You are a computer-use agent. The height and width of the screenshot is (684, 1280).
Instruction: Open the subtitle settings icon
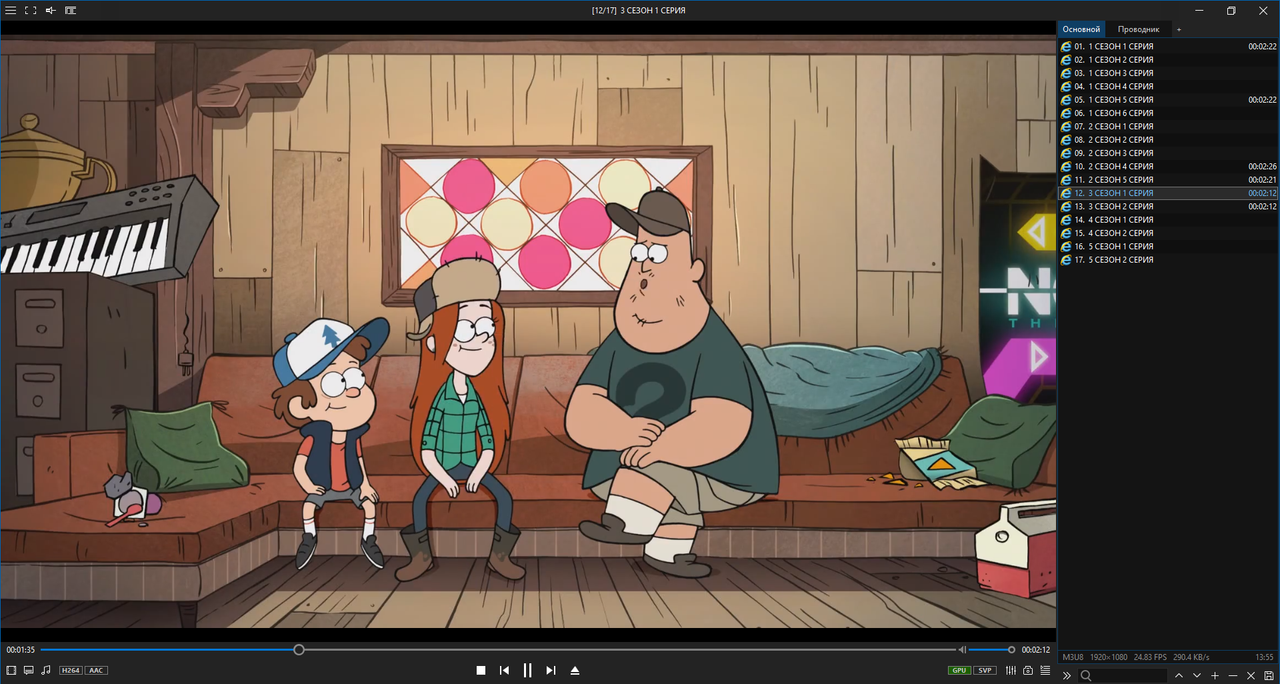point(29,670)
